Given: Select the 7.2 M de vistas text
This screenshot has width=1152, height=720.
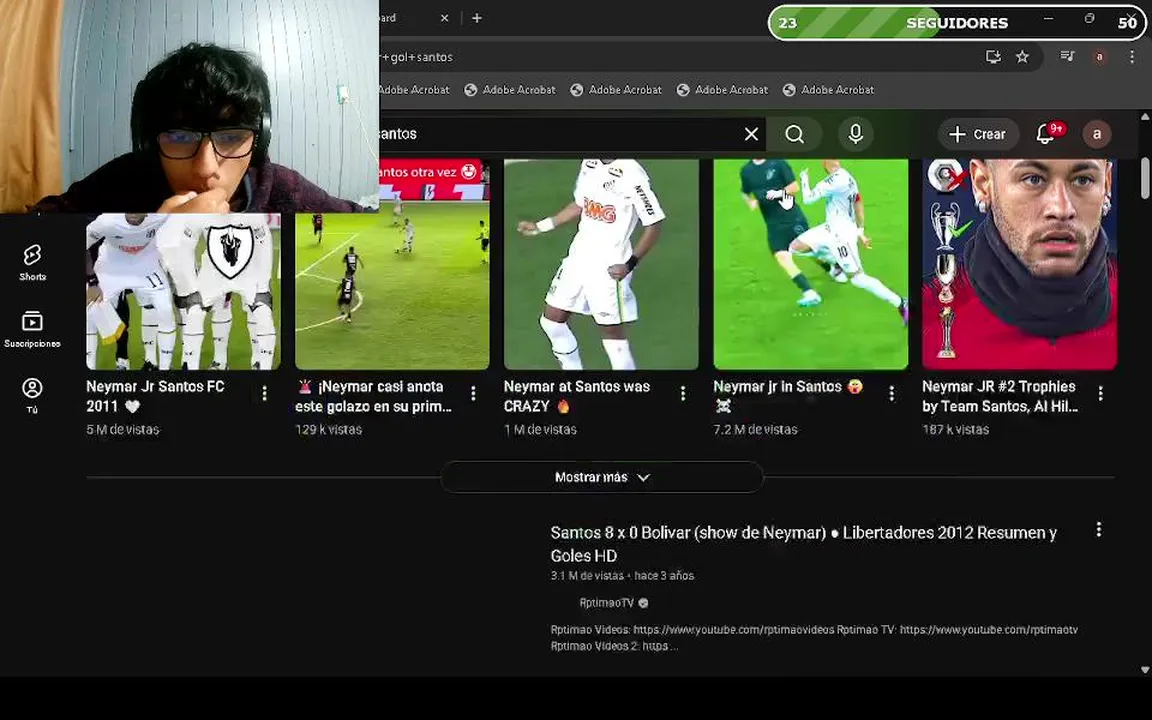Looking at the screenshot, I should coord(755,429).
